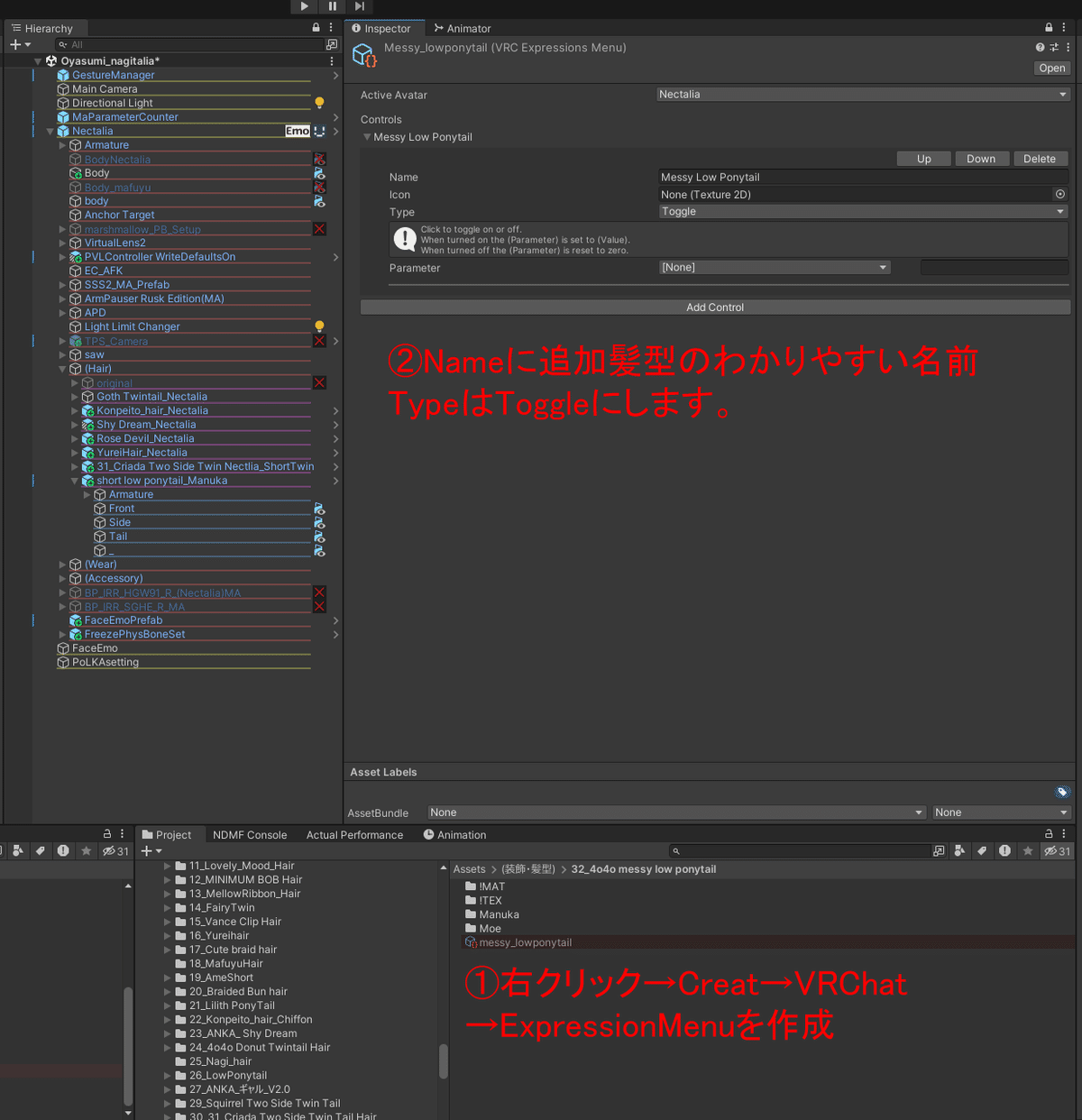Toggle the red X icon on TPS_Camera

tap(319, 341)
